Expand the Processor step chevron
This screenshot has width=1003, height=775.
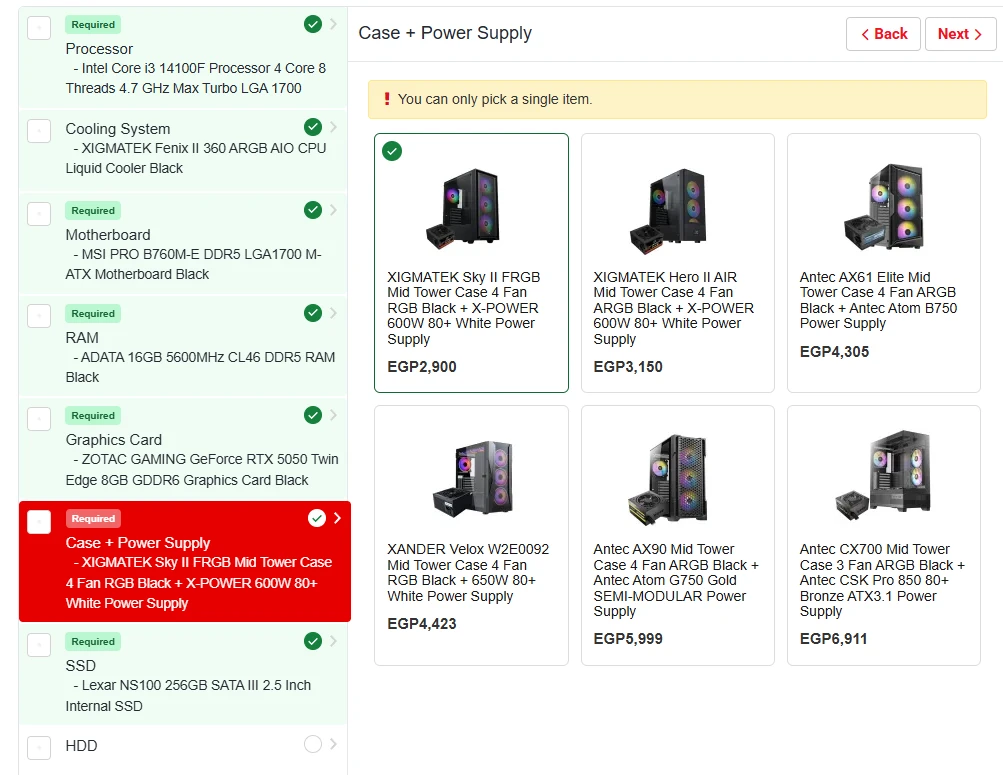pos(334,23)
